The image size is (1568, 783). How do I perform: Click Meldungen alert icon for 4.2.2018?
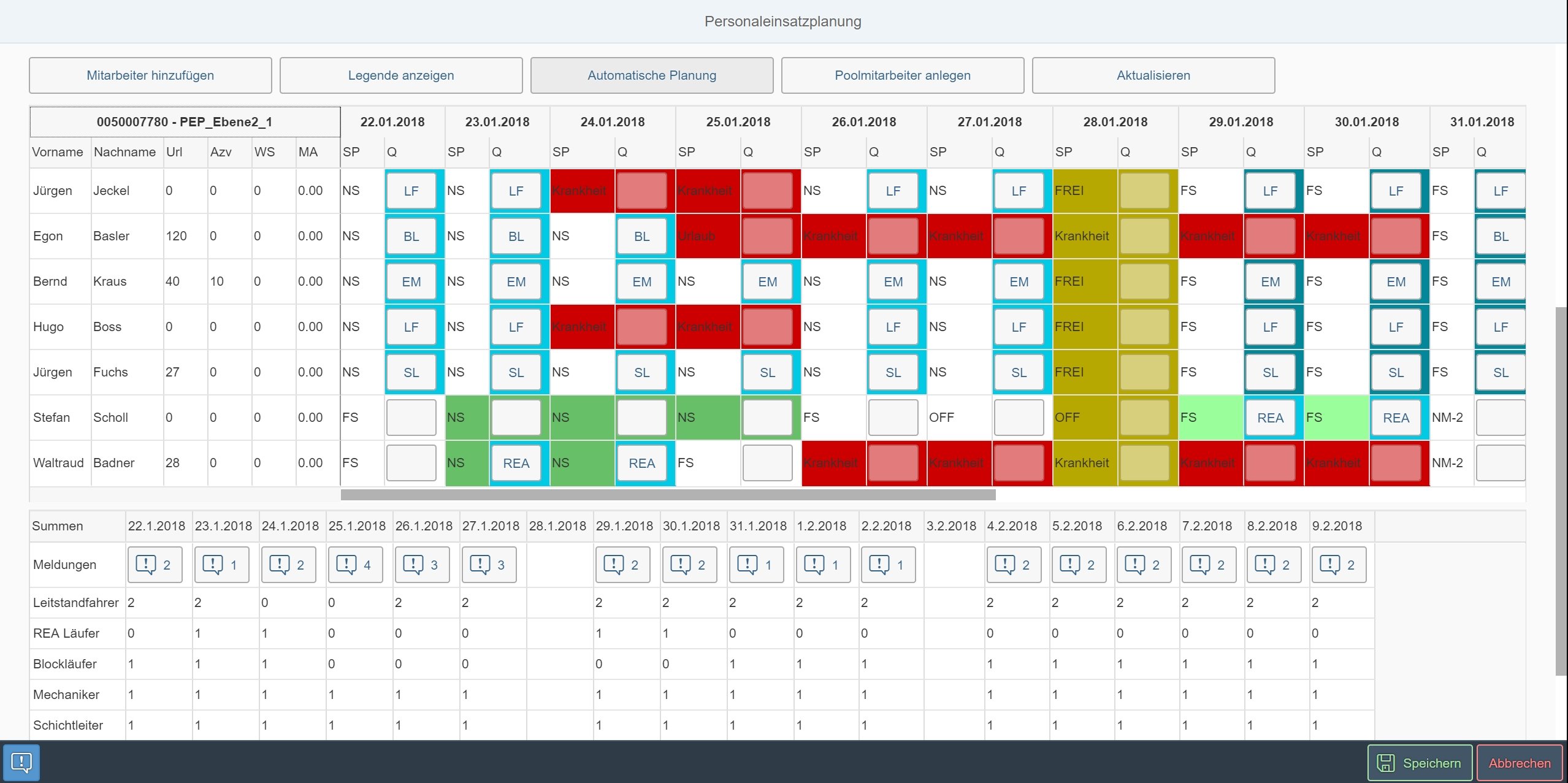click(x=1006, y=565)
